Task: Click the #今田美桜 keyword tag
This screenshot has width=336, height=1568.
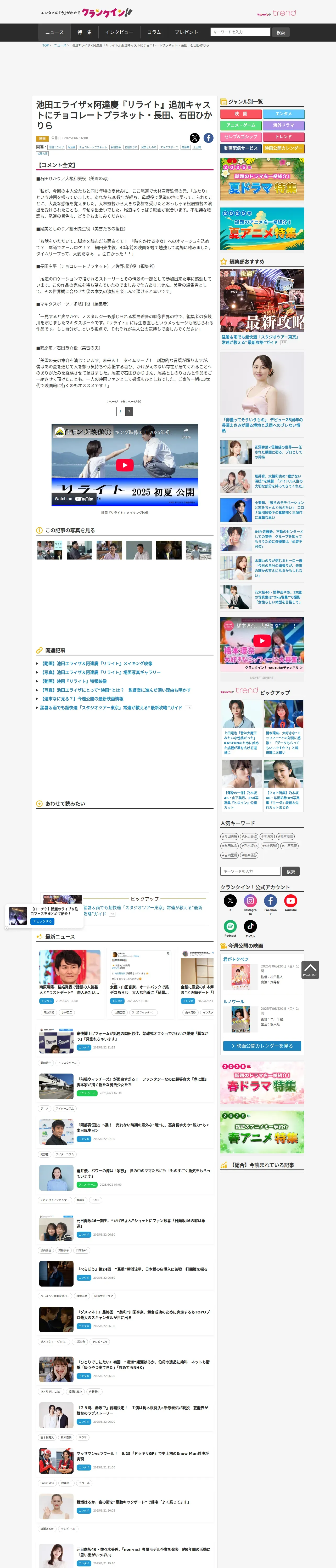Action: [229, 836]
